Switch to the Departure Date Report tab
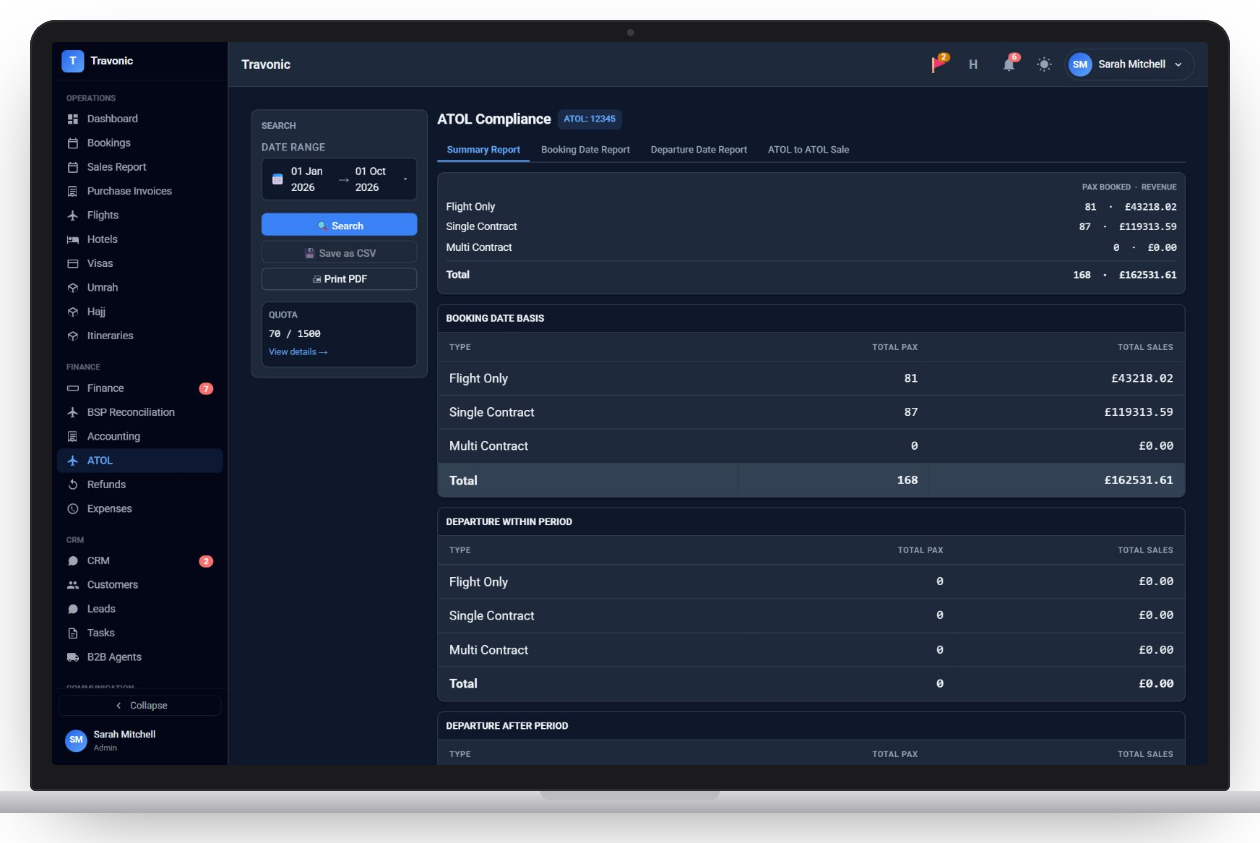This screenshot has height=843, width=1260. click(699, 150)
